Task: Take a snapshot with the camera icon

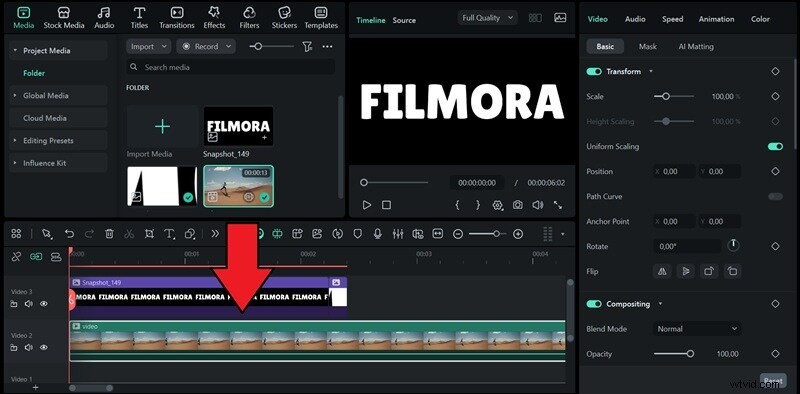Action: point(517,205)
